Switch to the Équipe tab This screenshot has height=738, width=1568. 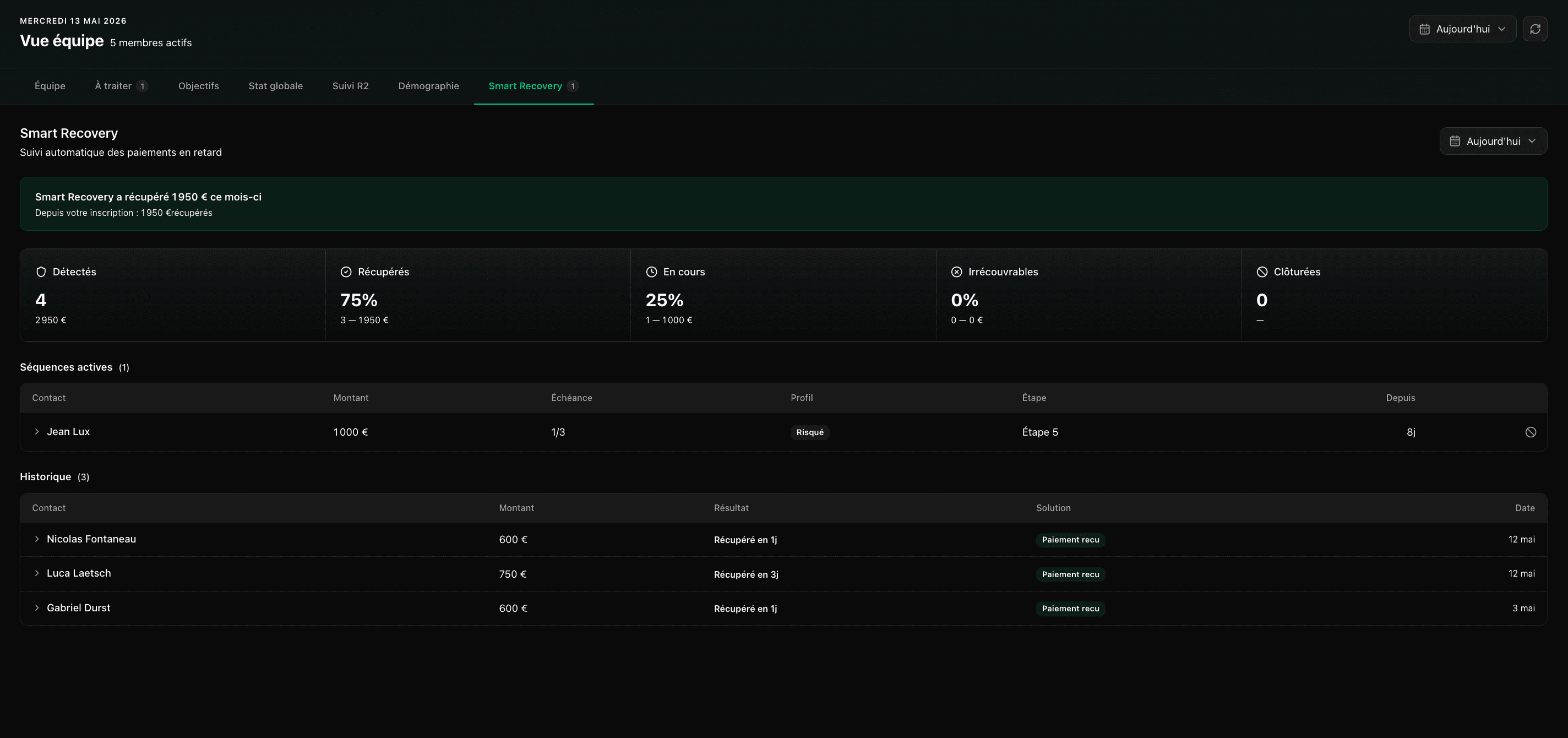[50, 86]
